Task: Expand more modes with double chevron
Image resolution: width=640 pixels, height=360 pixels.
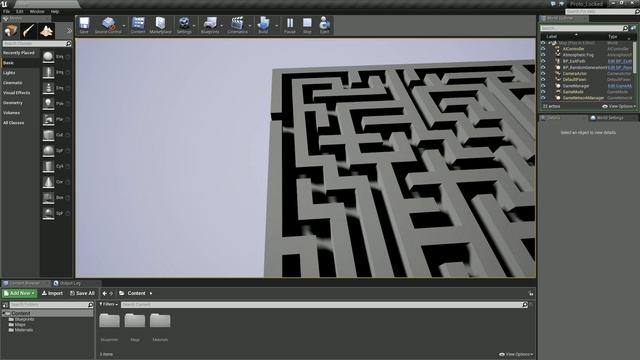Action: [69, 31]
